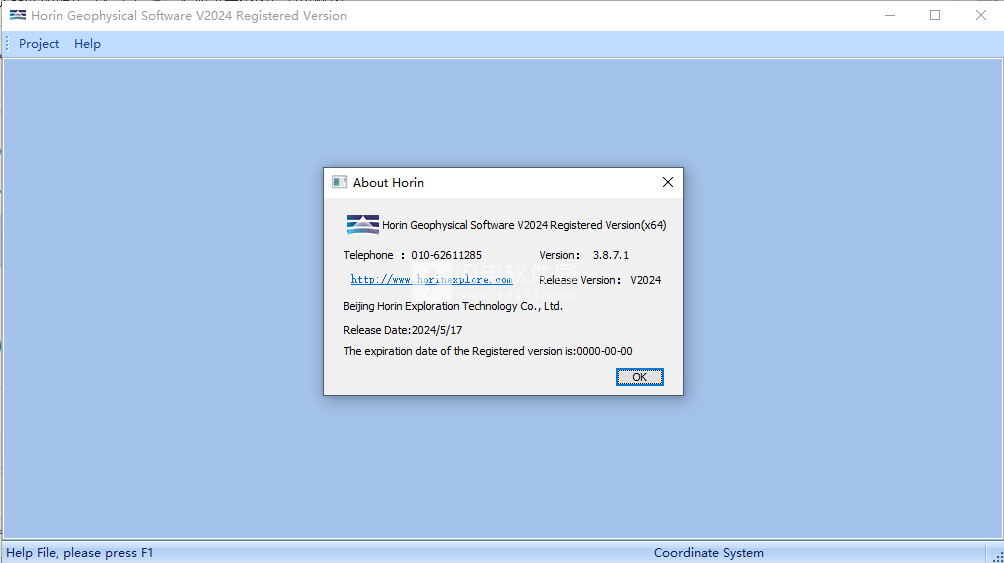The height and width of the screenshot is (563, 1004).
Task: Click the Release Date:2024/5/17 text
Action: click(x=403, y=330)
